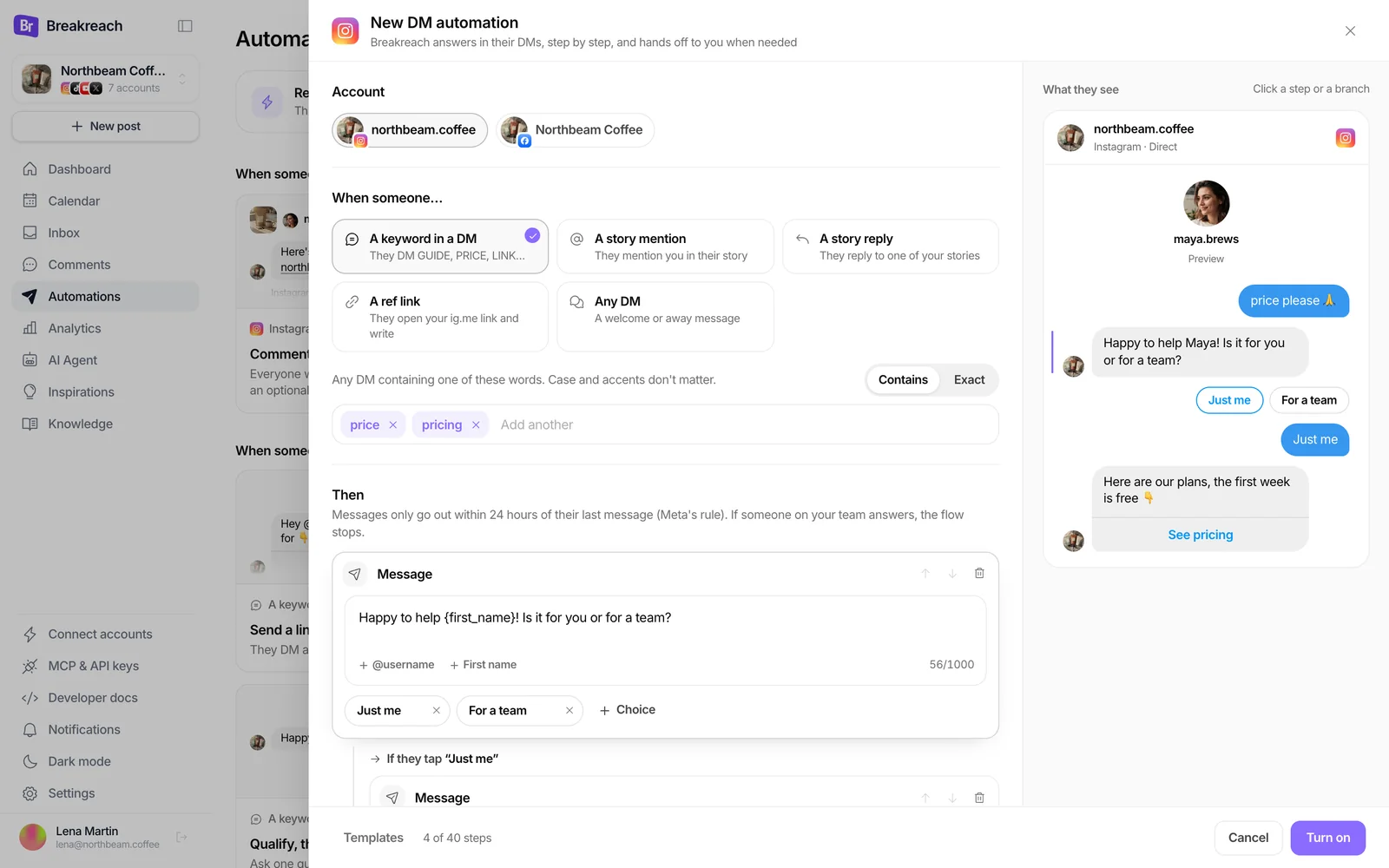Choose 'Any DM' trigger
Viewport: 1389px width, 868px height.
[665, 317]
